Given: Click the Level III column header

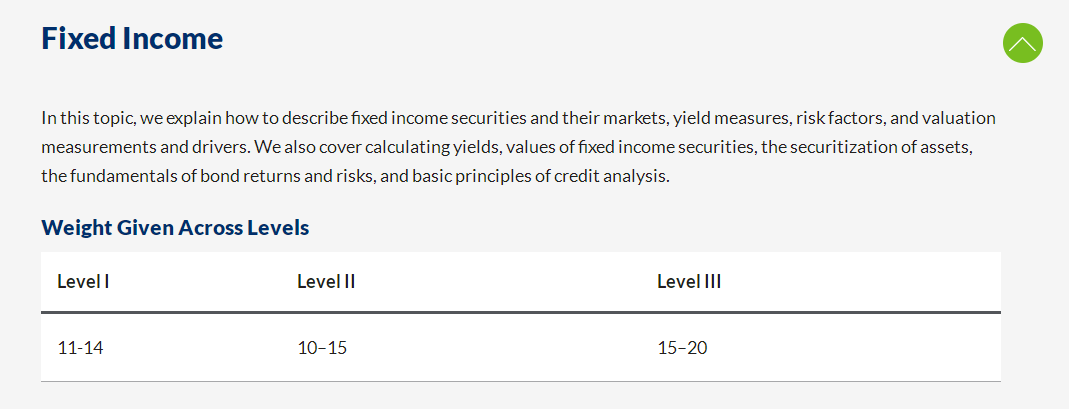Looking at the screenshot, I should click(x=689, y=282).
